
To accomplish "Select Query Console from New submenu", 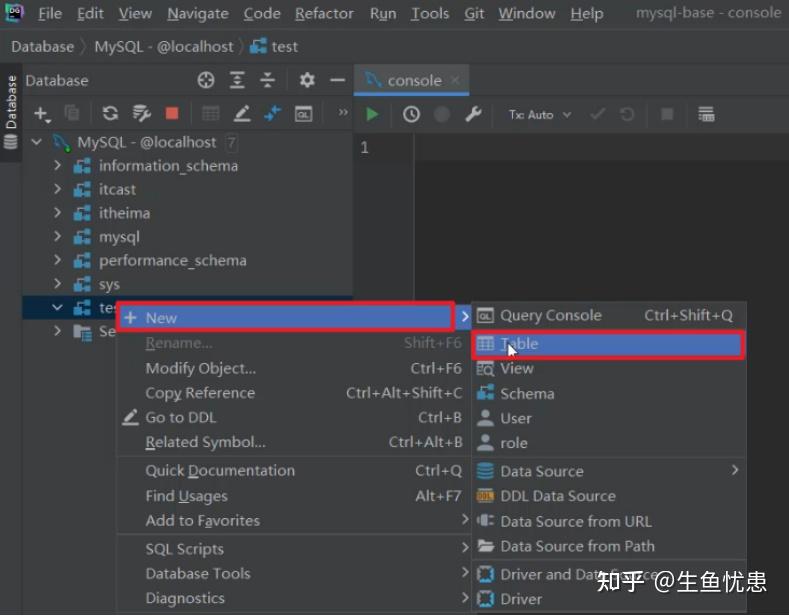I will tap(550, 315).
